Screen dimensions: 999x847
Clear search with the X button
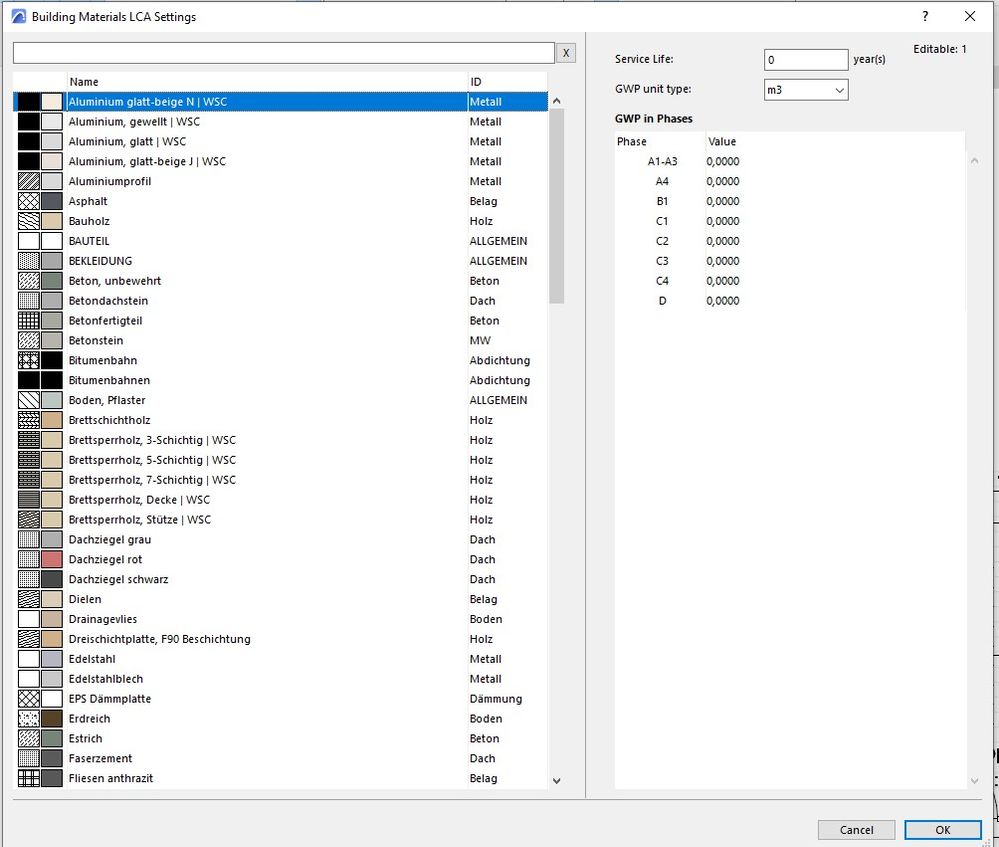tap(566, 53)
